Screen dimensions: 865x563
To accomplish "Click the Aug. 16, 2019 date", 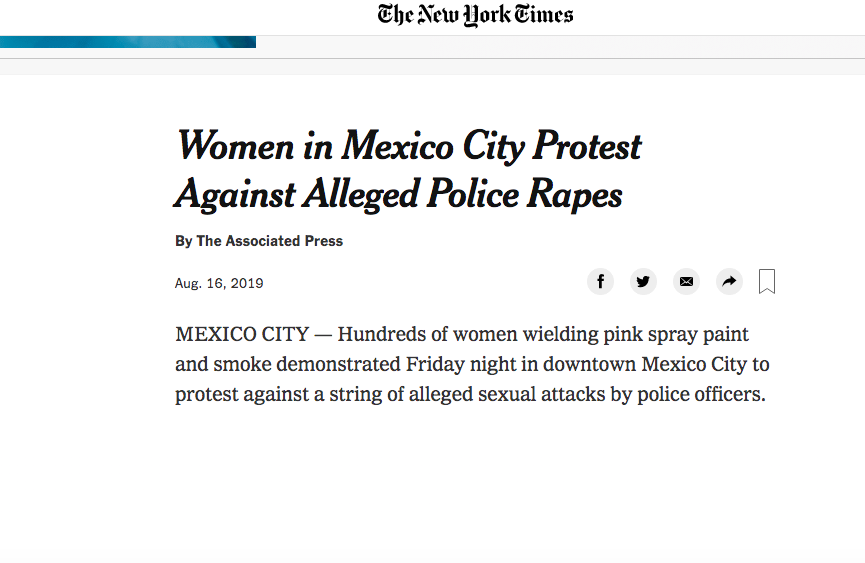I will click(219, 283).
